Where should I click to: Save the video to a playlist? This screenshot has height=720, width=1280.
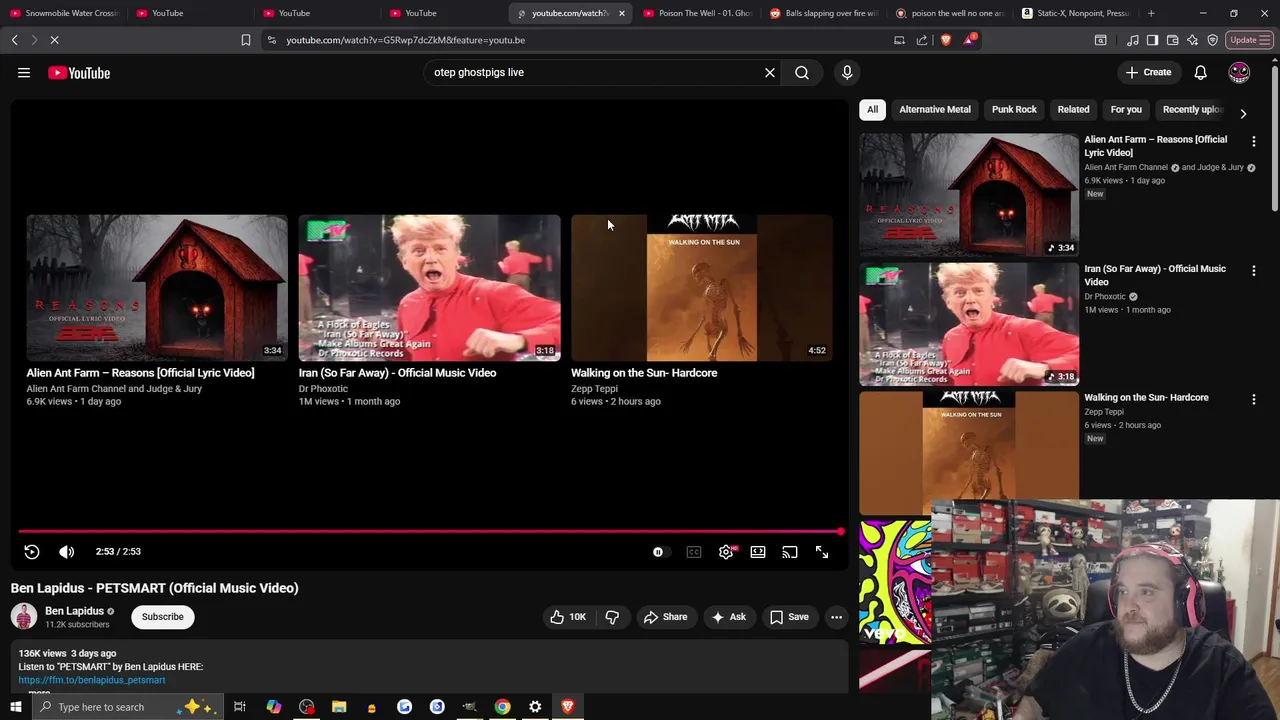coord(789,617)
